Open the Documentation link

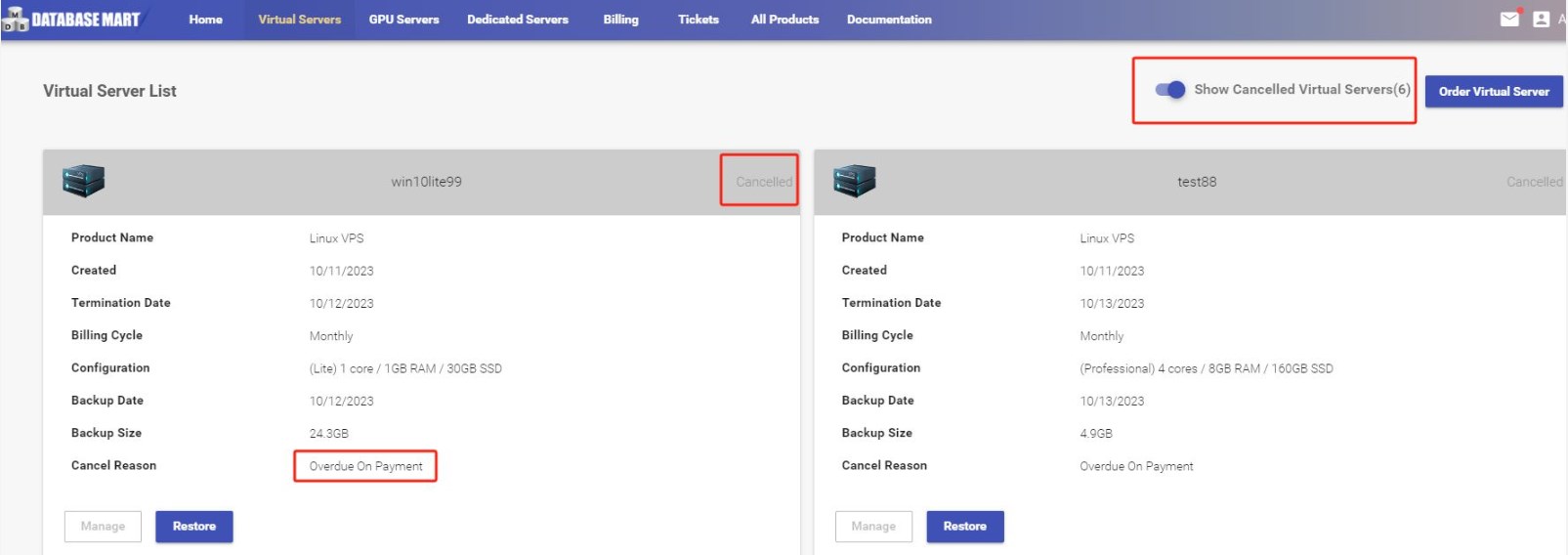(888, 20)
